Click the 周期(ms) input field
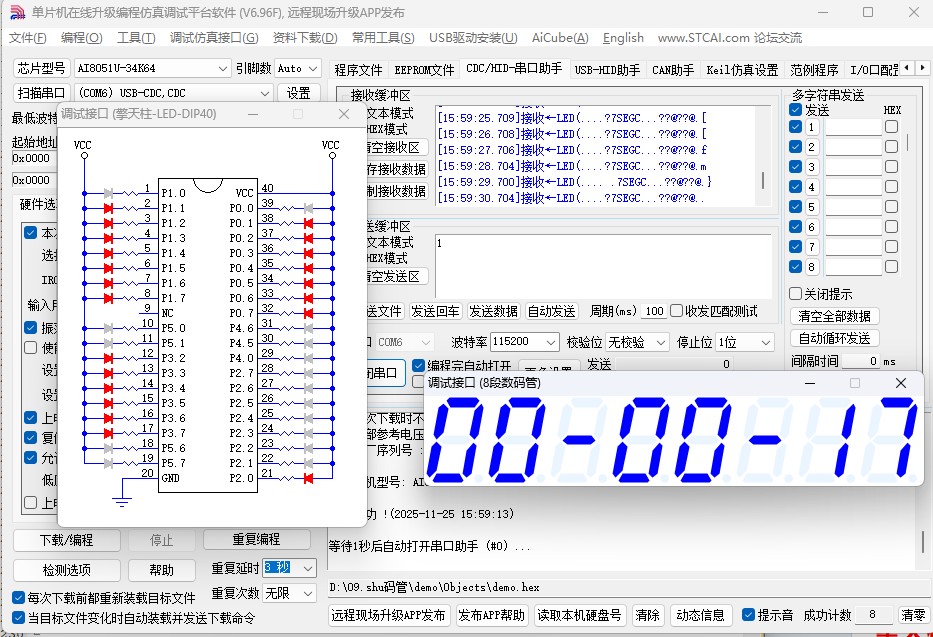The height and width of the screenshot is (637, 933). pos(654,311)
